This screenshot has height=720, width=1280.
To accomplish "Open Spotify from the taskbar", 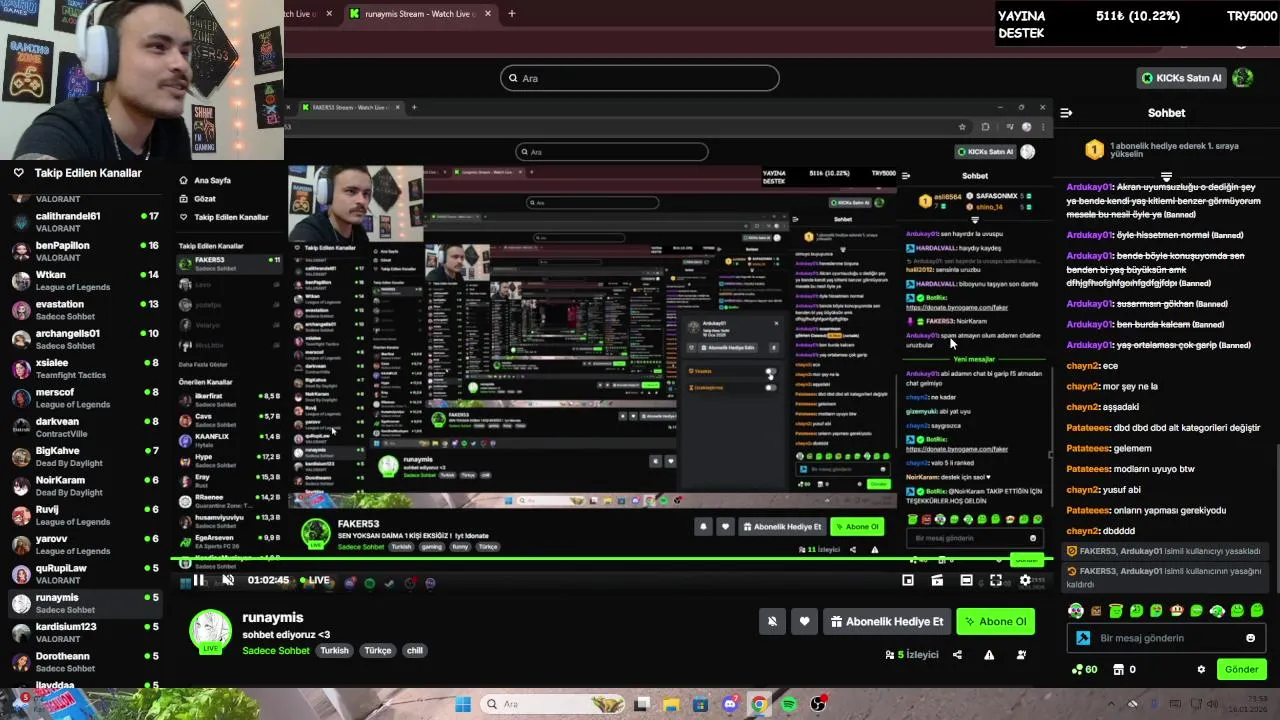I will (788, 704).
